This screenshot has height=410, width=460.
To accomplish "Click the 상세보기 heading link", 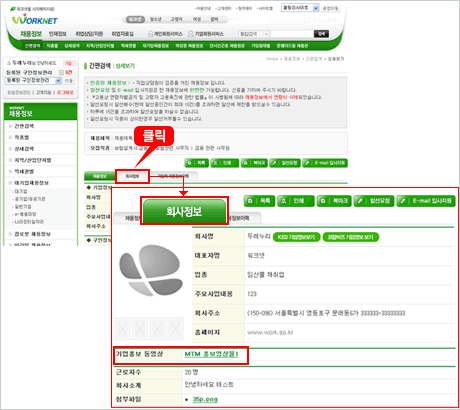I will point(125,66).
